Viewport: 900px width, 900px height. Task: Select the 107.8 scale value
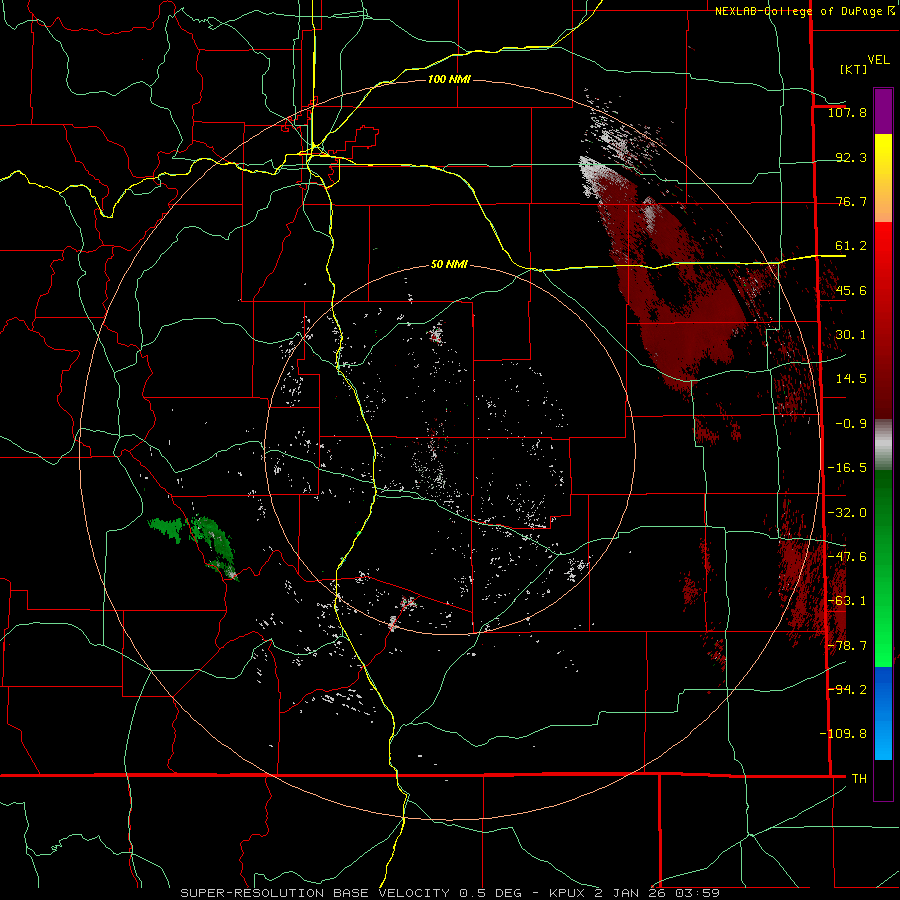tap(847, 112)
